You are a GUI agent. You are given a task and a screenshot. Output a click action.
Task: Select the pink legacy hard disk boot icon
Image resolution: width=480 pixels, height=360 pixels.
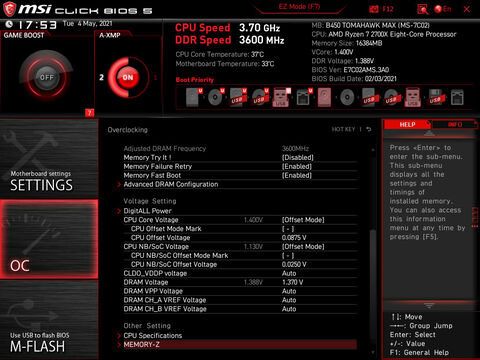tap(324, 97)
